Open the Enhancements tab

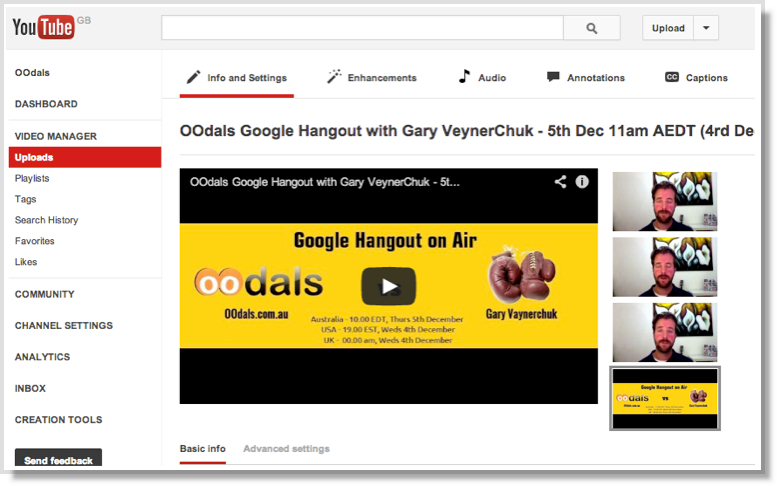coord(372,78)
